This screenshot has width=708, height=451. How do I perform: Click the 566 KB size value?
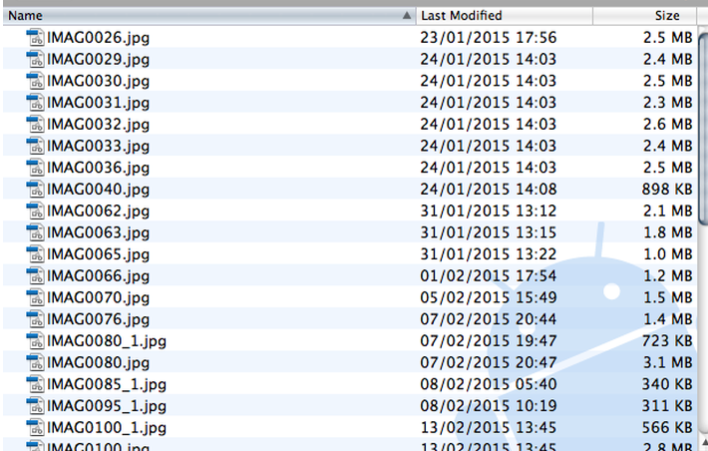(667, 428)
